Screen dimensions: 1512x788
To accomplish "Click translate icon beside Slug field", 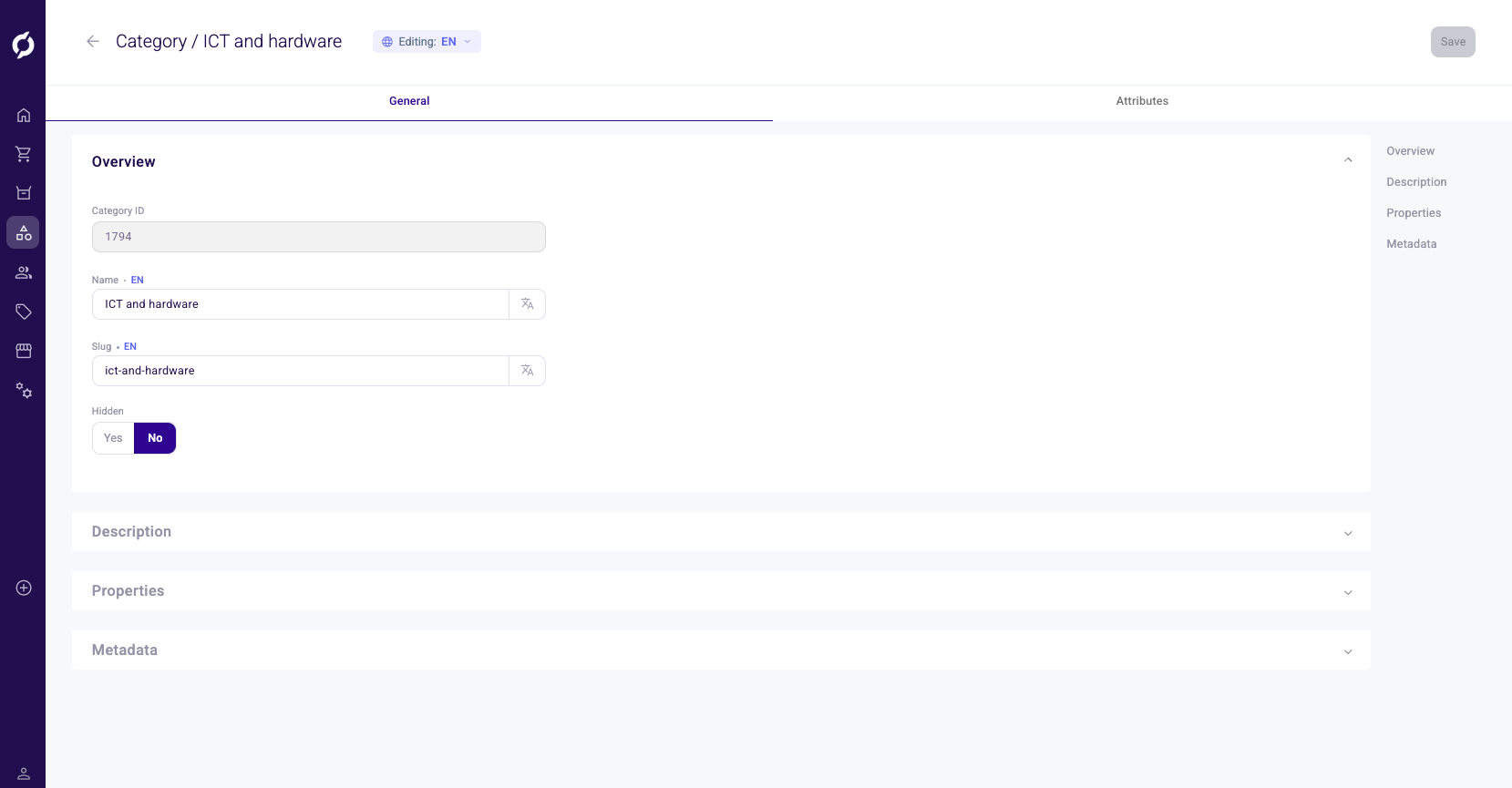I will [x=527, y=371].
